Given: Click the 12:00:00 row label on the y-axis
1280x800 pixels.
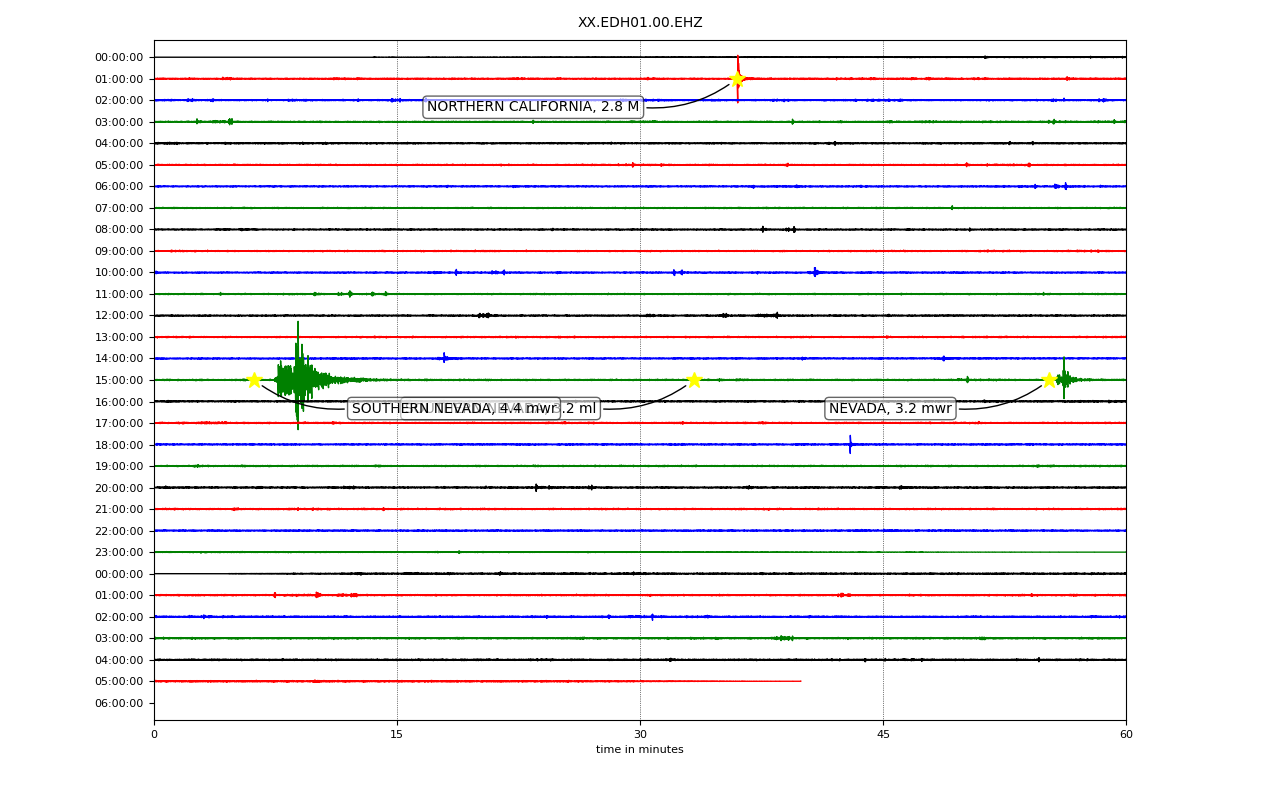Looking at the screenshot, I should 119,316.
